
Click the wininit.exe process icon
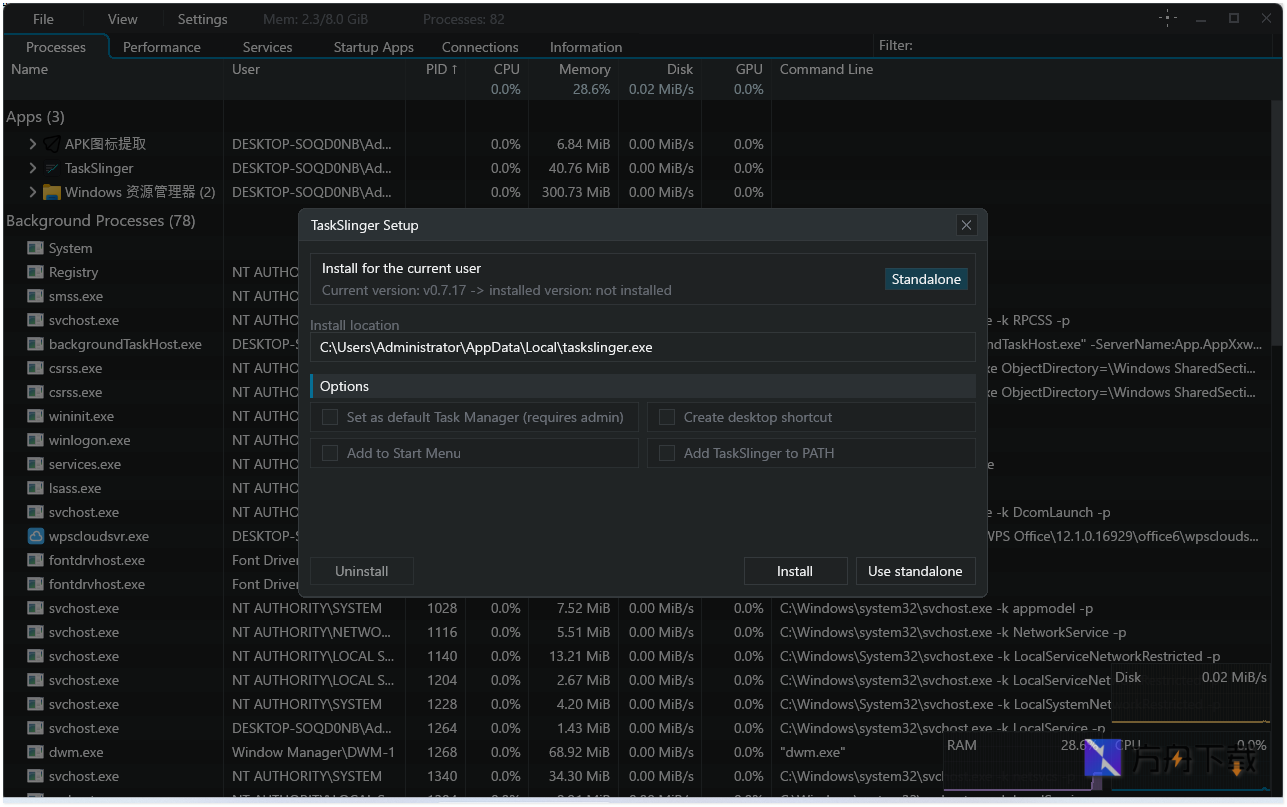(x=35, y=416)
